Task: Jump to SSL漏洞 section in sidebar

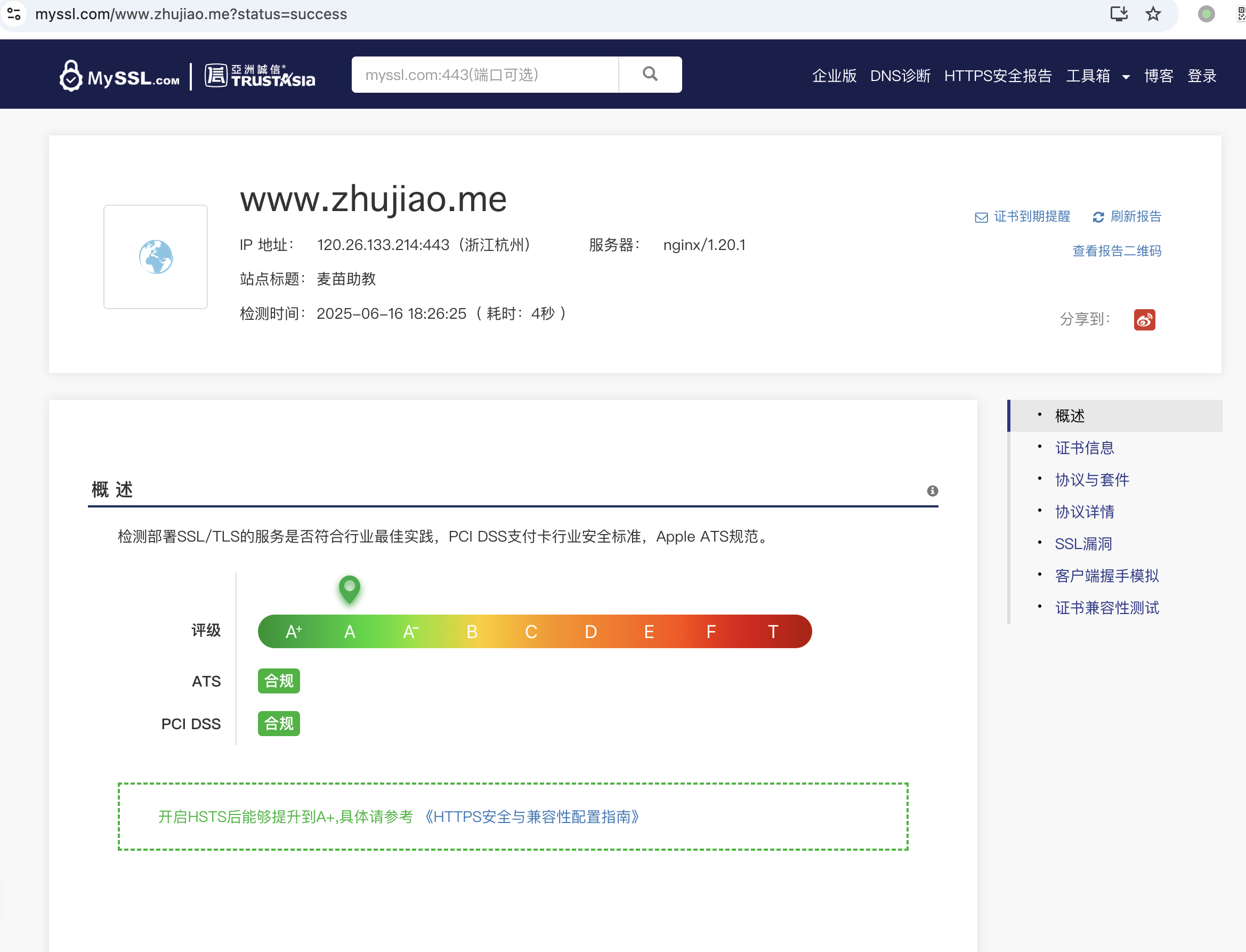Action: (1083, 544)
